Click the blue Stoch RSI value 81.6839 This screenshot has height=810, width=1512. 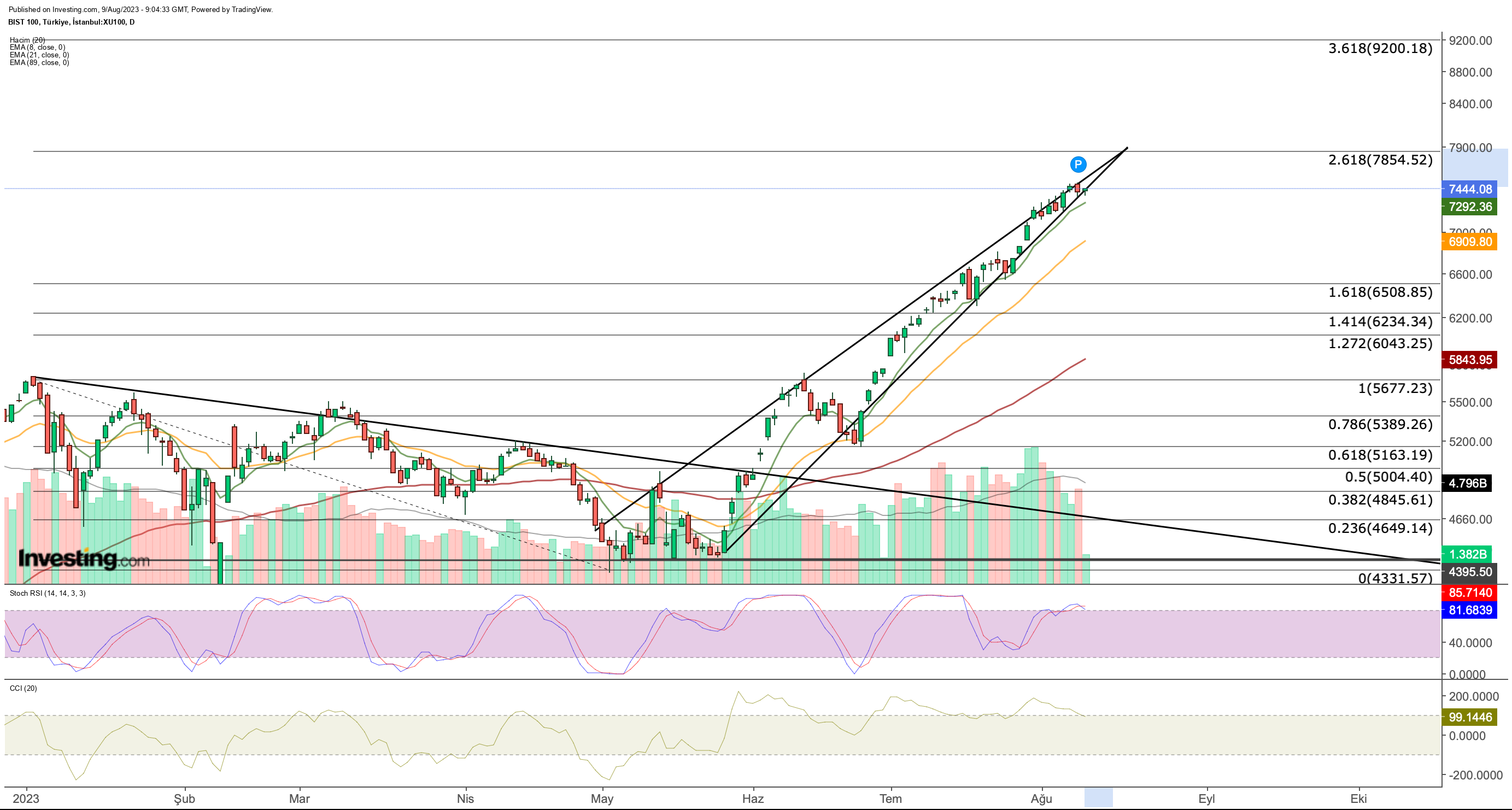(1470, 611)
